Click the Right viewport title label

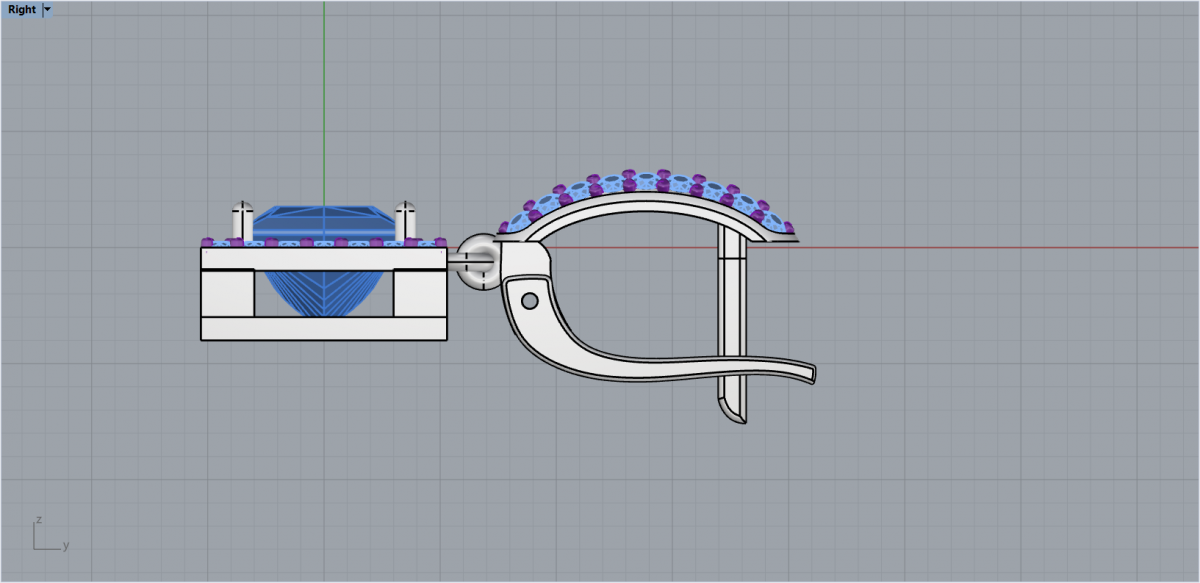[x=20, y=10]
